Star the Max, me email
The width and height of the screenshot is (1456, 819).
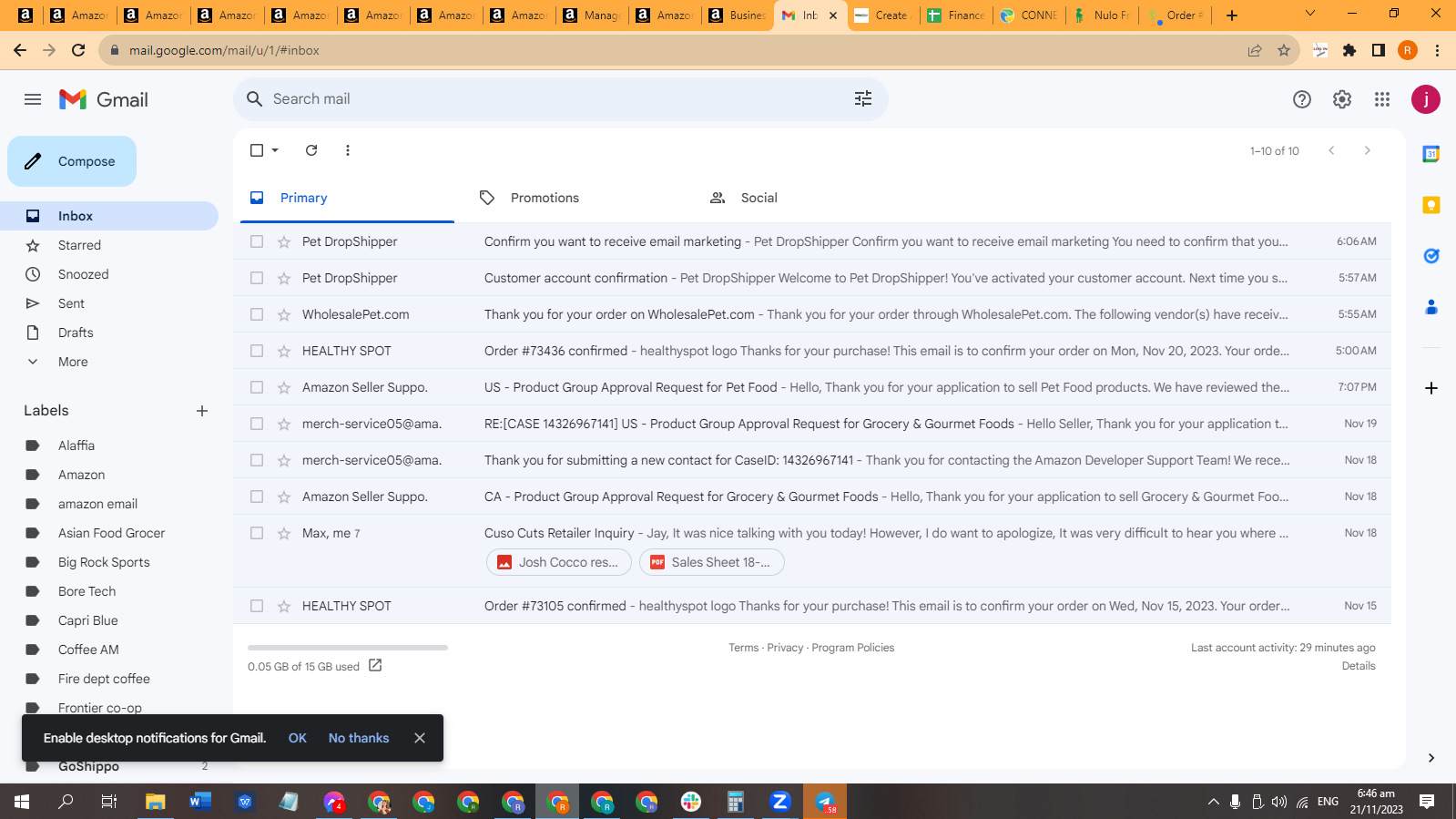pos(284,533)
